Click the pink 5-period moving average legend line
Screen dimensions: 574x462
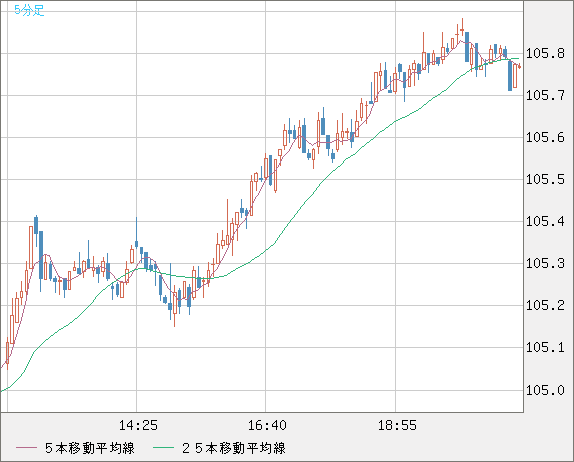pyautogui.click(x=26, y=448)
